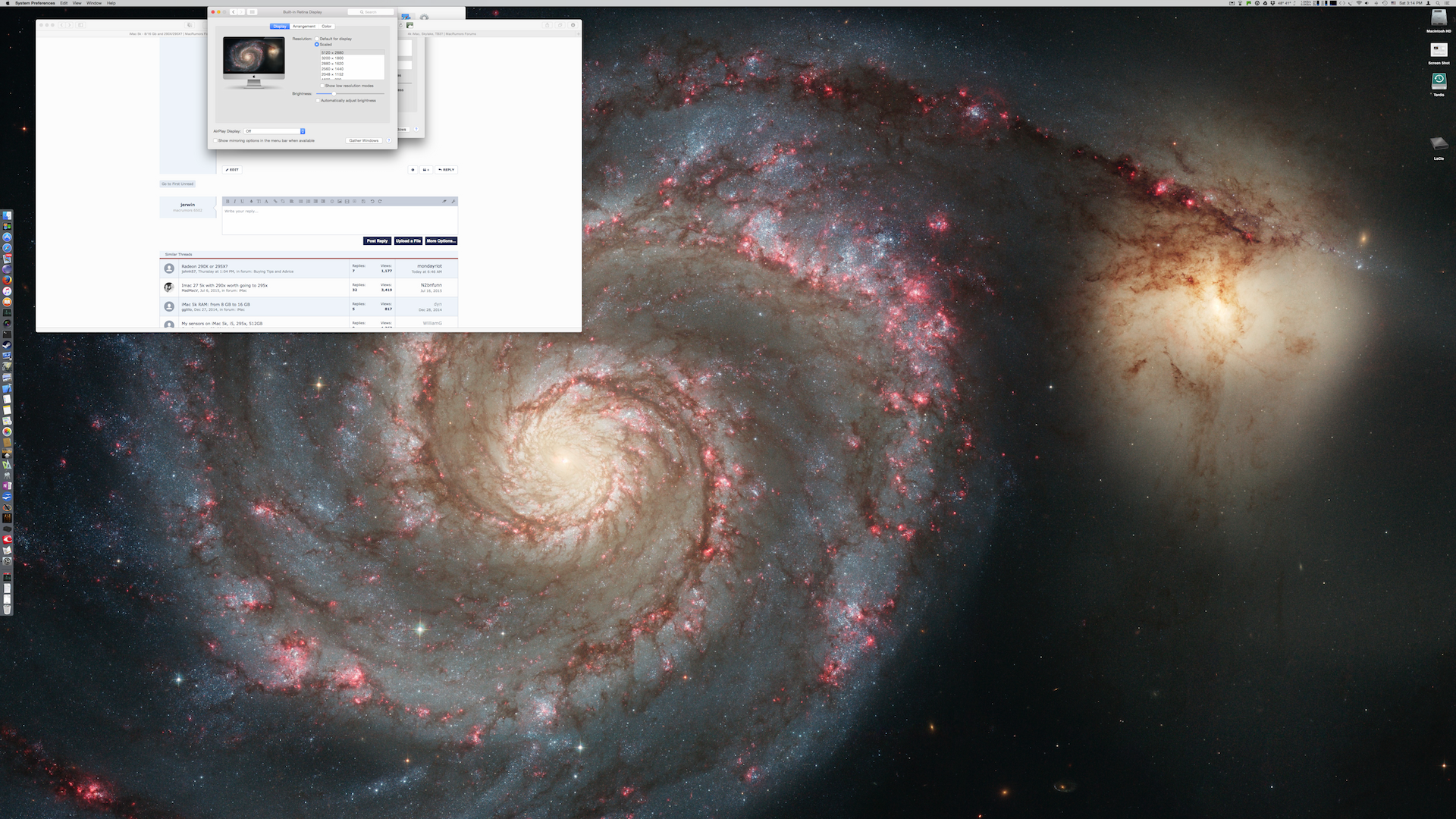Open Spotlight search in menu bar

click(1438, 3)
